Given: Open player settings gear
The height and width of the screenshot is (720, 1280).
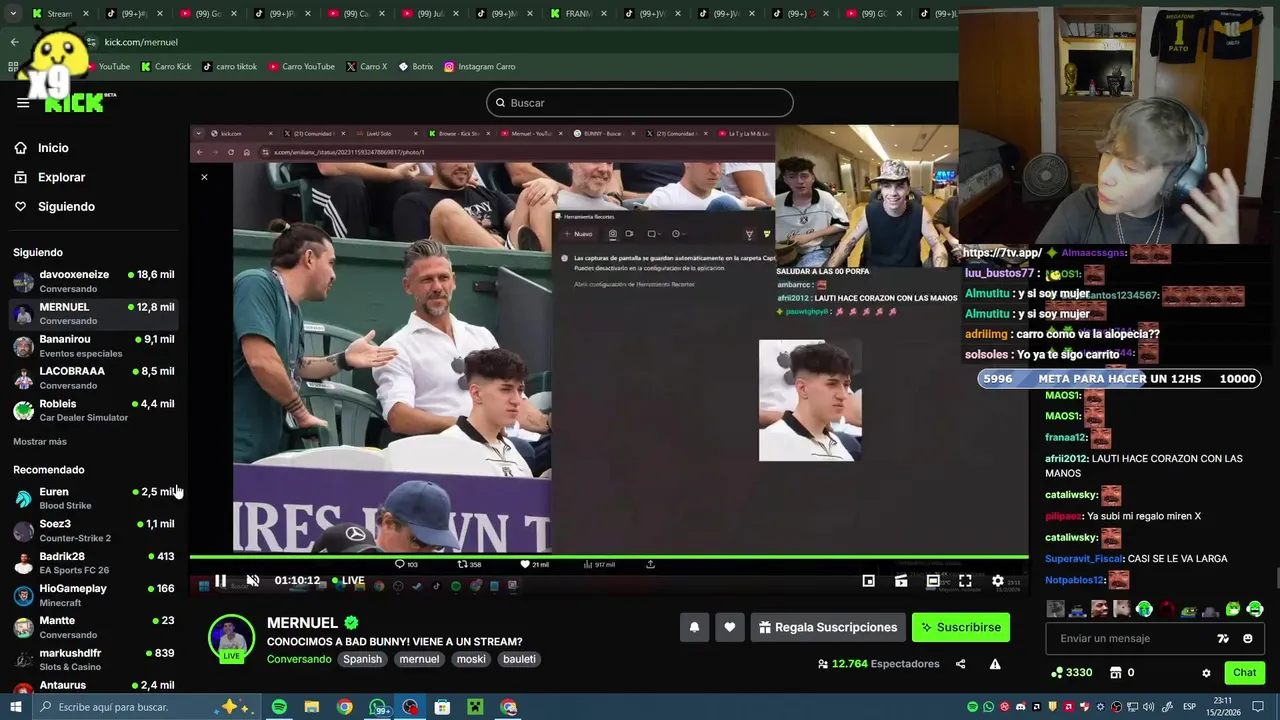Looking at the screenshot, I should (x=997, y=580).
